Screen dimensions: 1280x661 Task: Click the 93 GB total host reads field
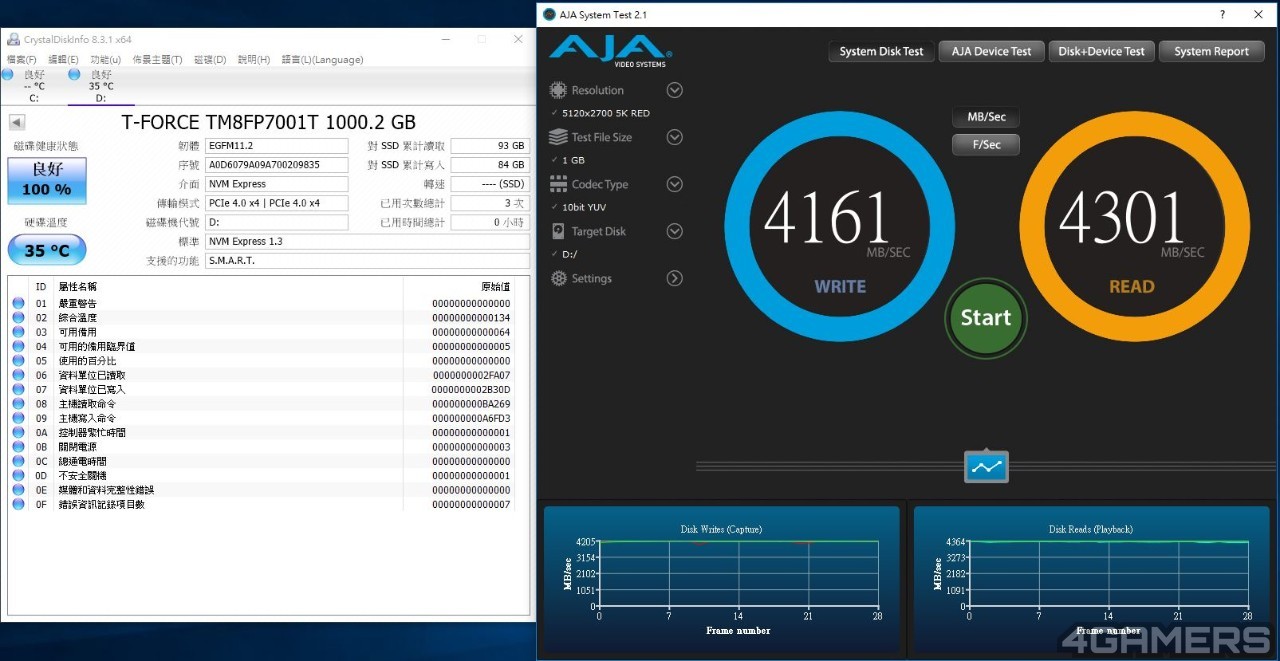click(489, 146)
